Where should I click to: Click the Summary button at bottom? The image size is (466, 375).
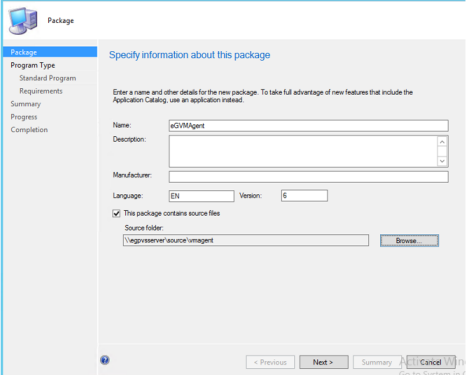click(377, 362)
